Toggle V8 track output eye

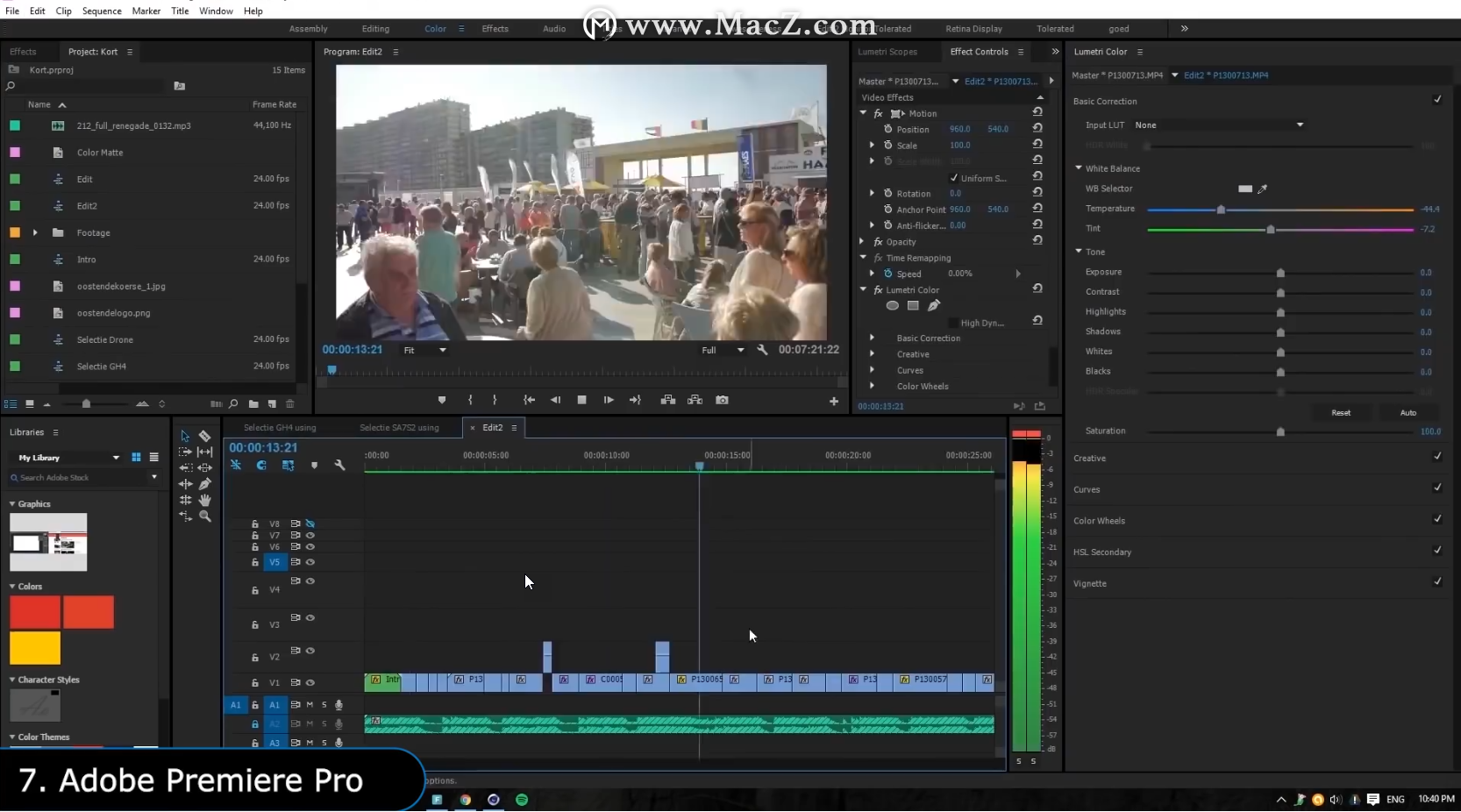pos(310,524)
